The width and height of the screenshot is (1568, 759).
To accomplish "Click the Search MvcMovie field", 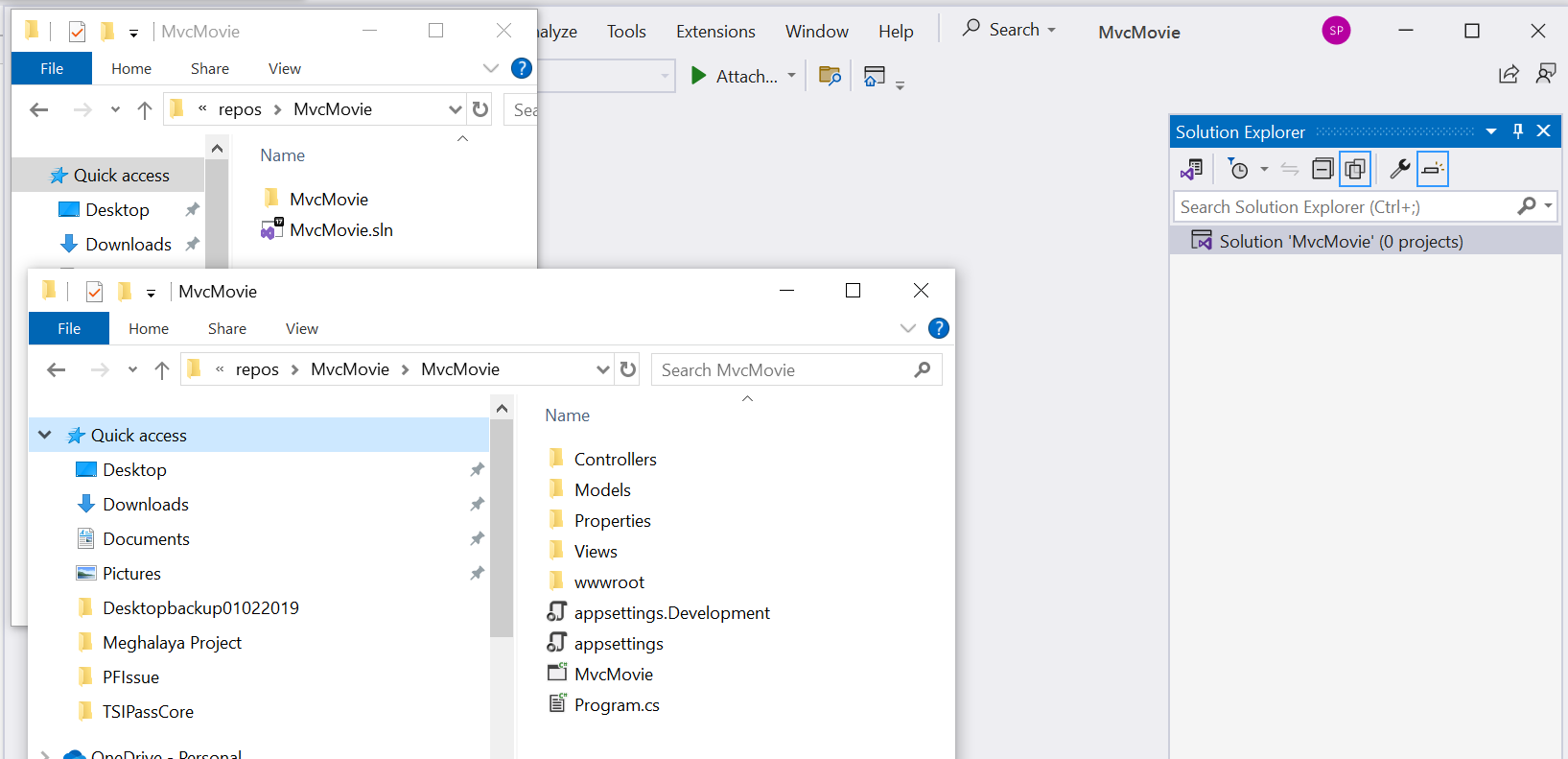I will click(796, 369).
